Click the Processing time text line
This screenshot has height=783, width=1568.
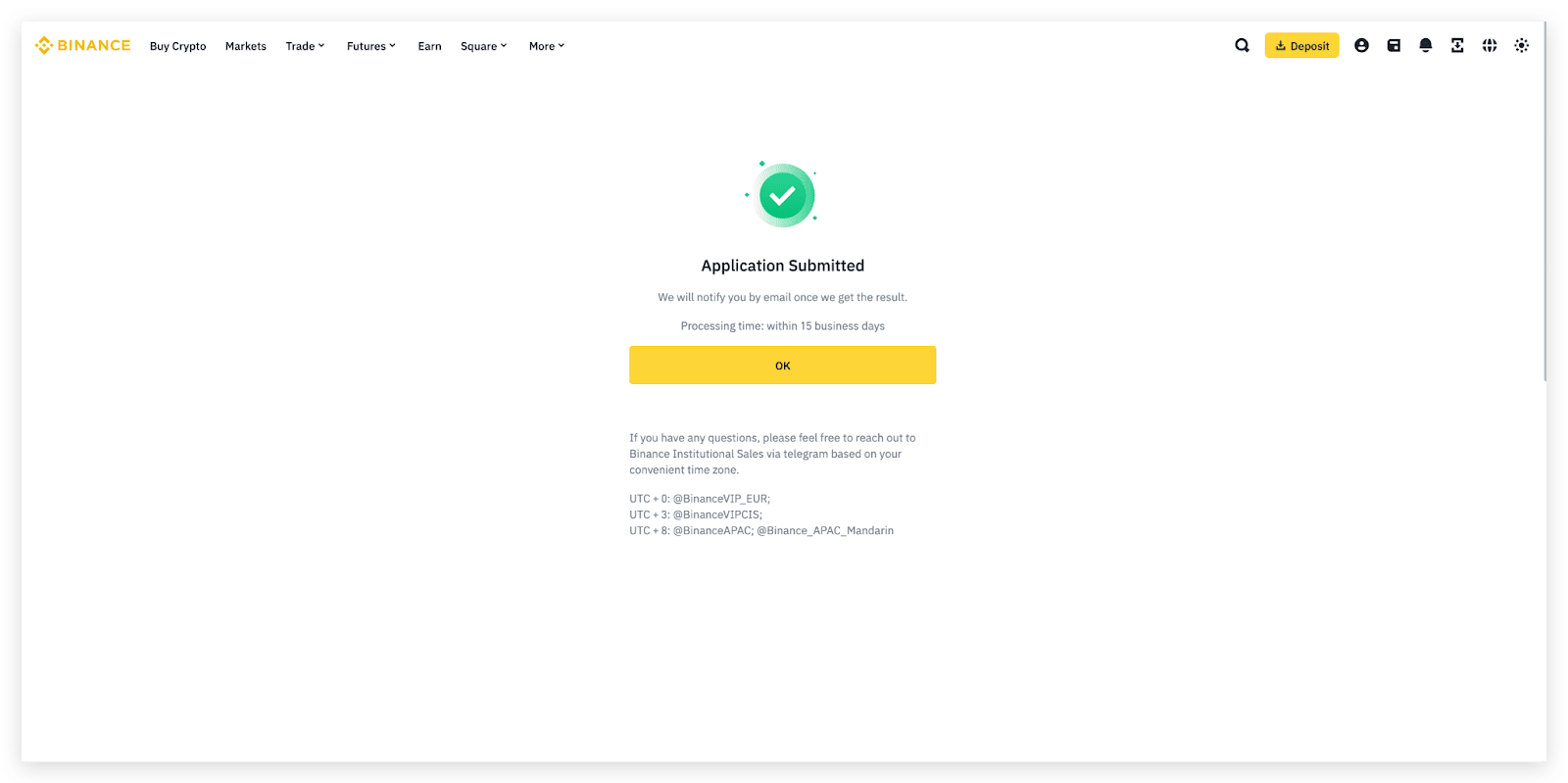(782, 326)
